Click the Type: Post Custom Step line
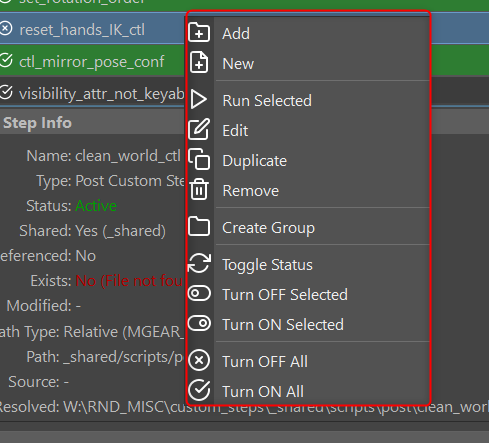 tap(110, 181)
